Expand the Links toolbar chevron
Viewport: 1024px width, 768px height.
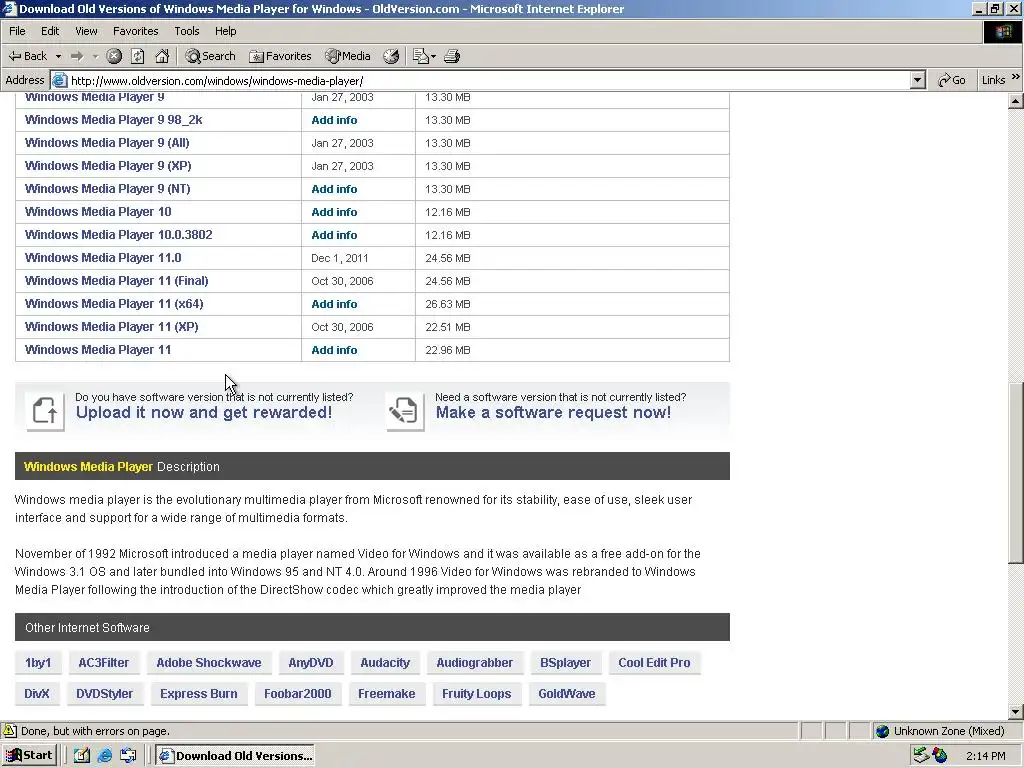click(1016, 78)
